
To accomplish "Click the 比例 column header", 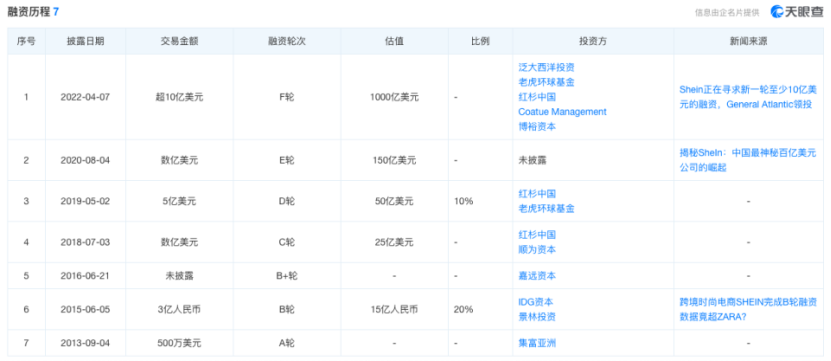I will tap(480, 41).
